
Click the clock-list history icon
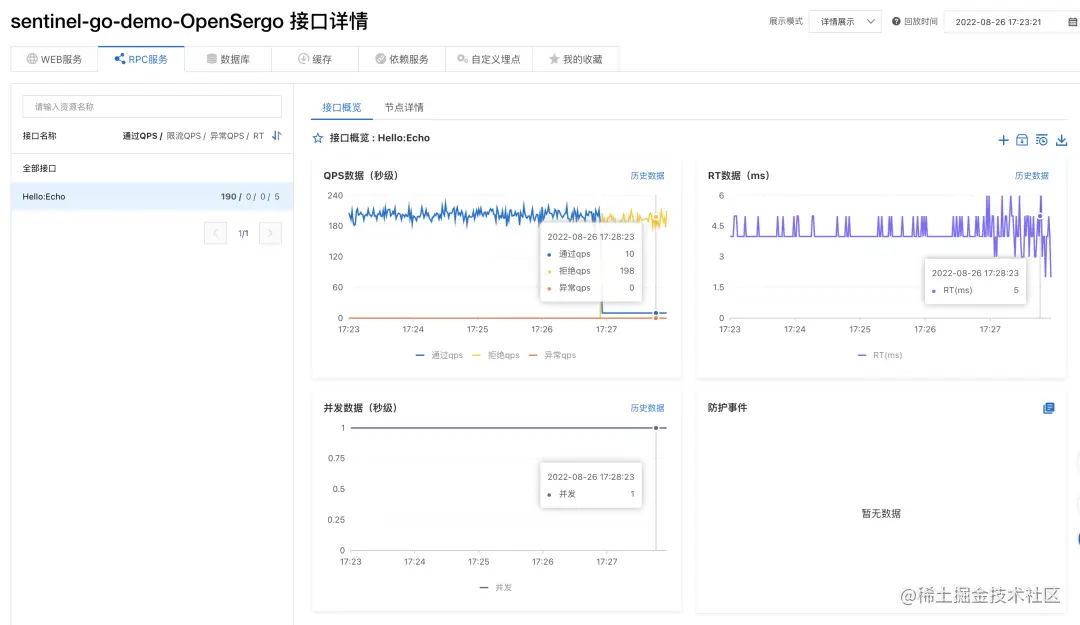coord(1041,140)
